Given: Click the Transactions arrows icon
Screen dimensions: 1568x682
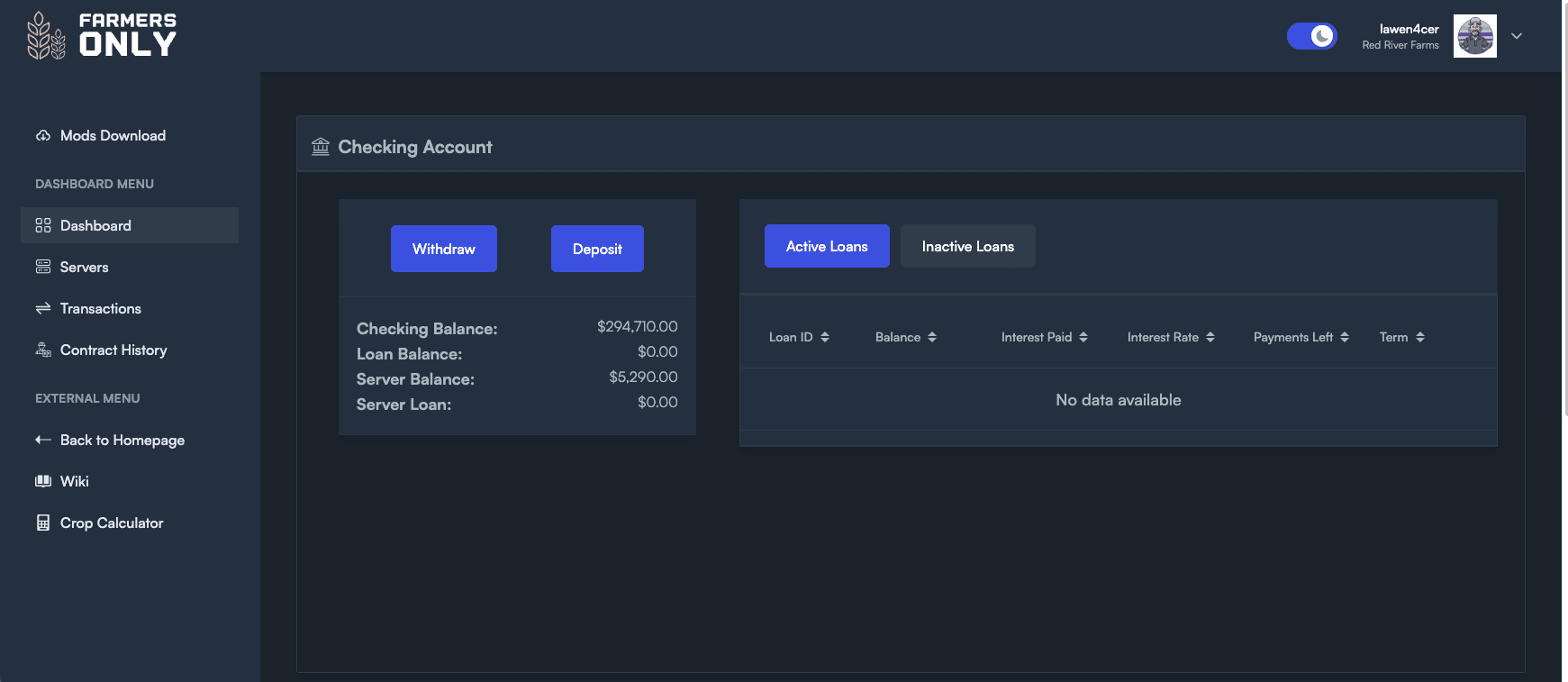Looking at the screenshot, I should pyautogui.click(x=43, y=308).
